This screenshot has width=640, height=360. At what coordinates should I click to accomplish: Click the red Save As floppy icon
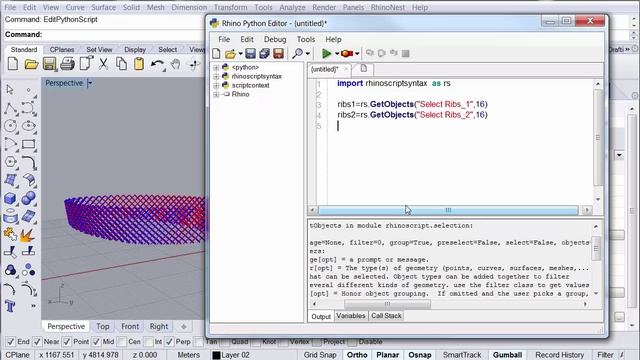click(278, 53)
